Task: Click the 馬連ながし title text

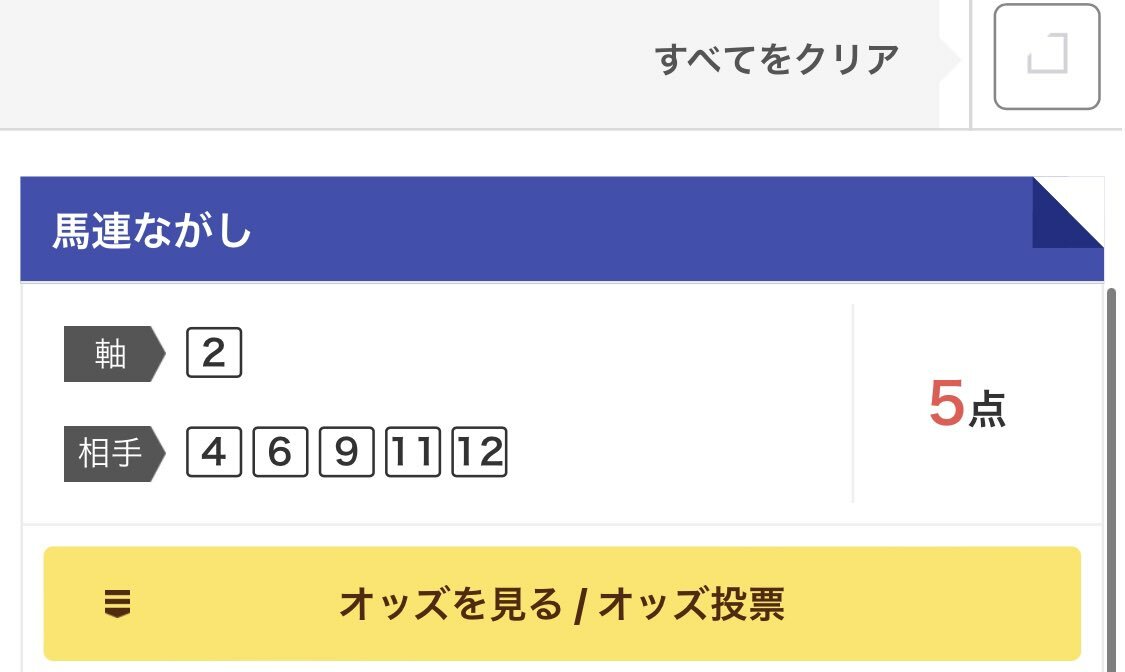Action: (151, 230)
